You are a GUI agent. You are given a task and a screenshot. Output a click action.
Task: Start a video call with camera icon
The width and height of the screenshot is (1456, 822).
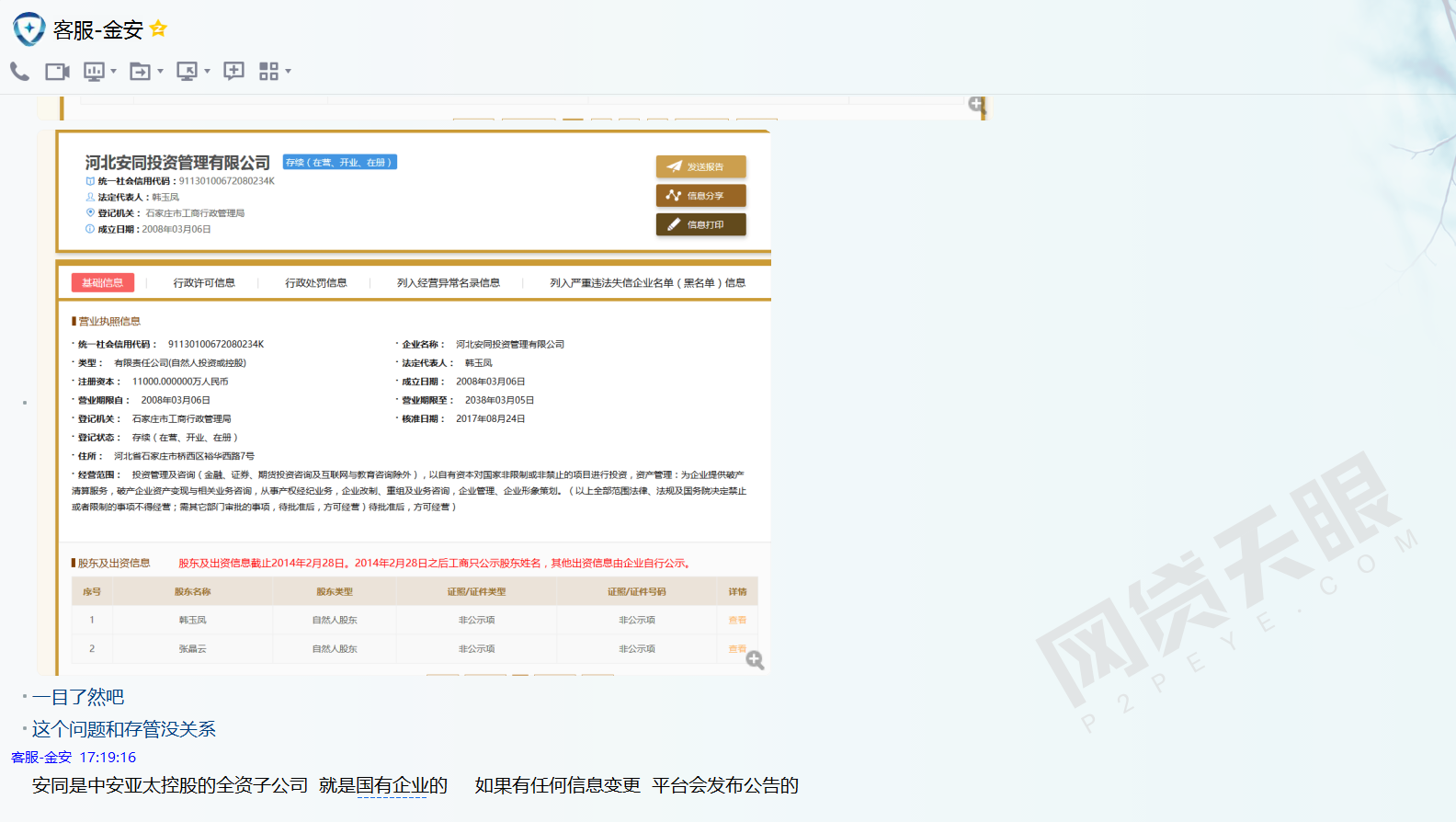tap(58, 71)
